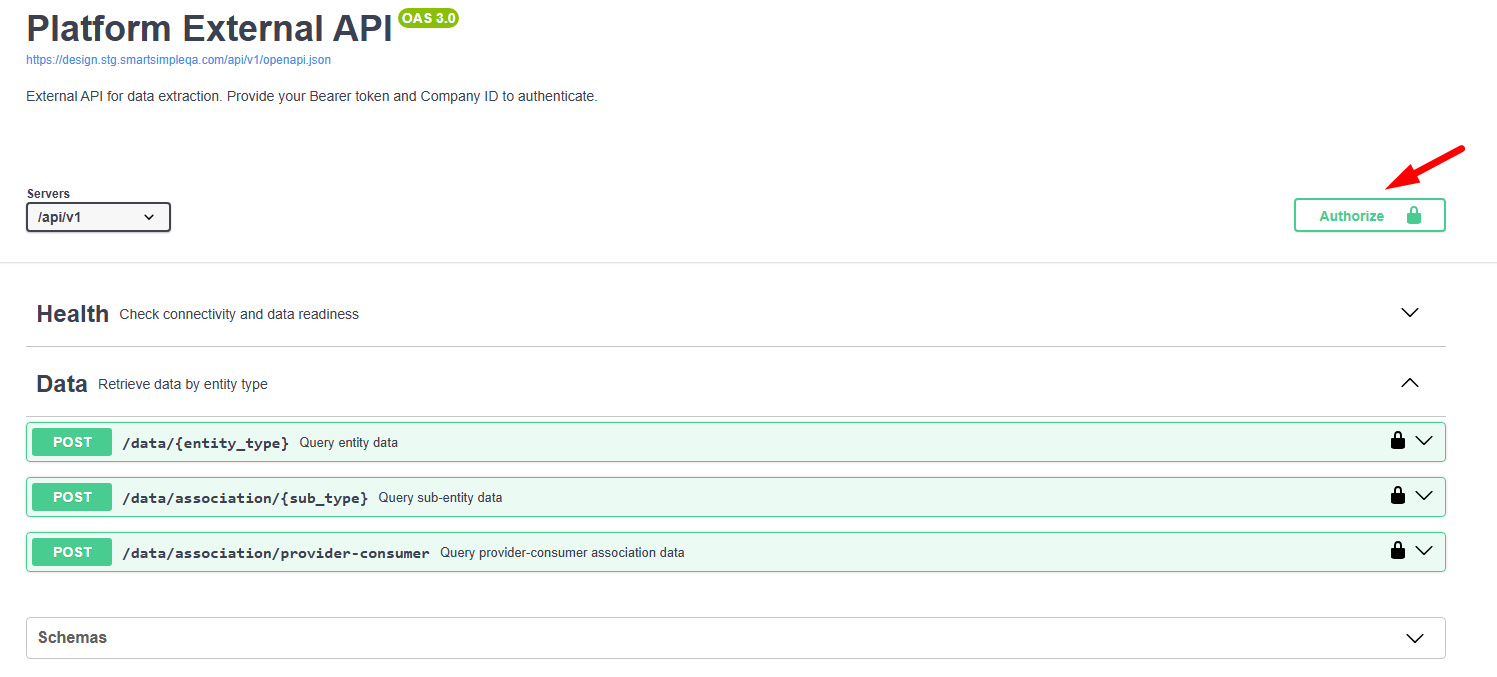Select the Health tag heading
Image resolution: width=1497 pixels, height=677 pixels.
73,314
